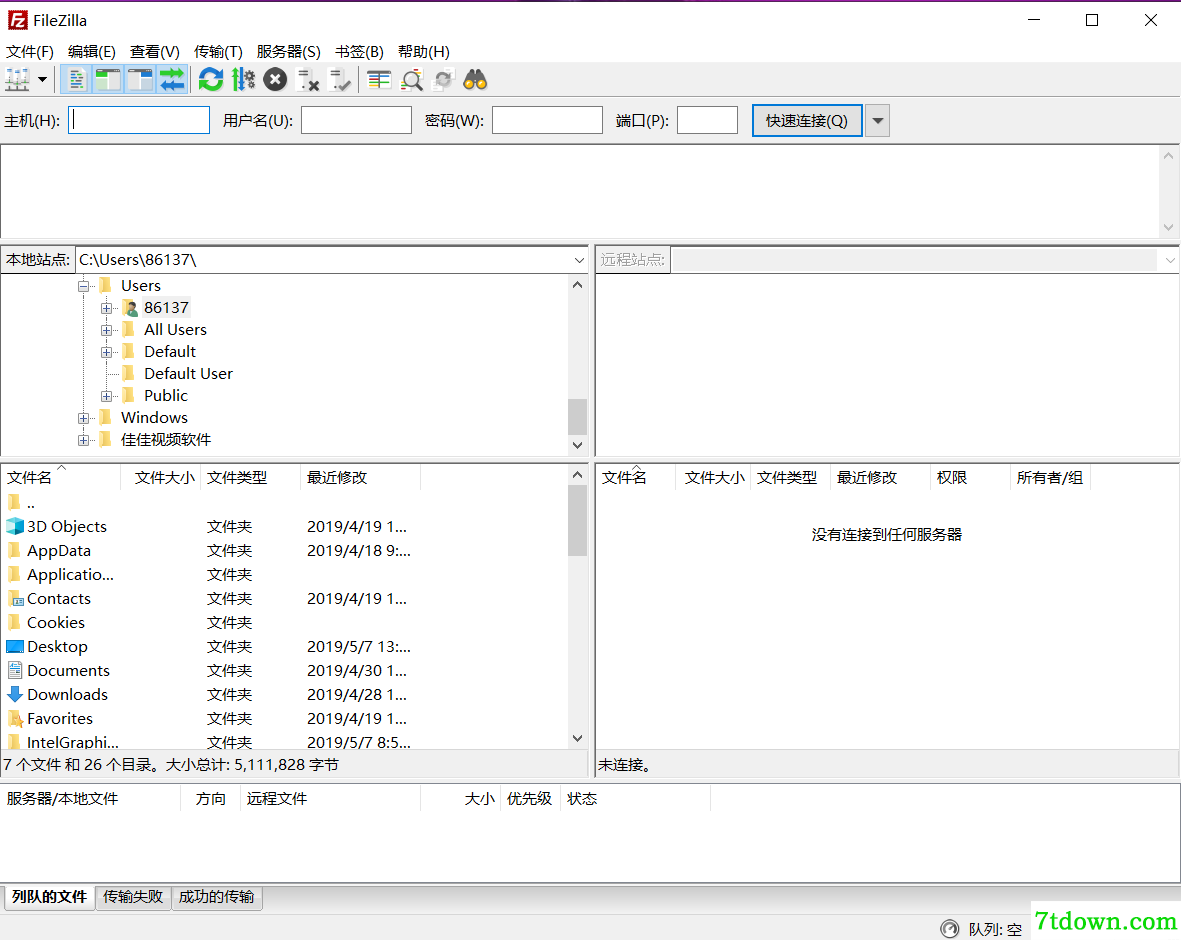Image resolution: width=1181 pixels, height=940 pixels.
Task: Click the speed limit icon in status bar
Action: [x=951, y=929]
